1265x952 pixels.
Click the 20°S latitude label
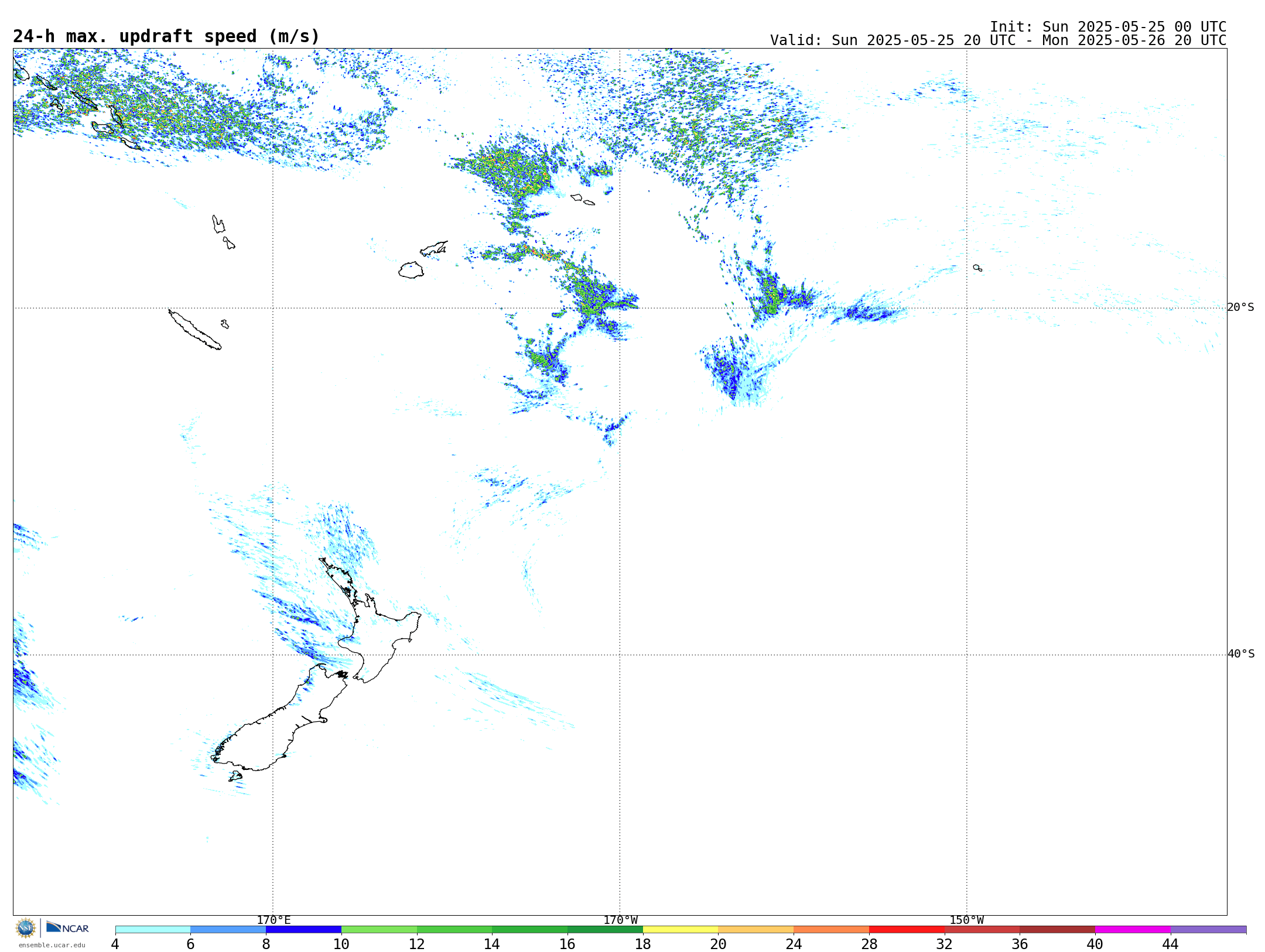1241,307
